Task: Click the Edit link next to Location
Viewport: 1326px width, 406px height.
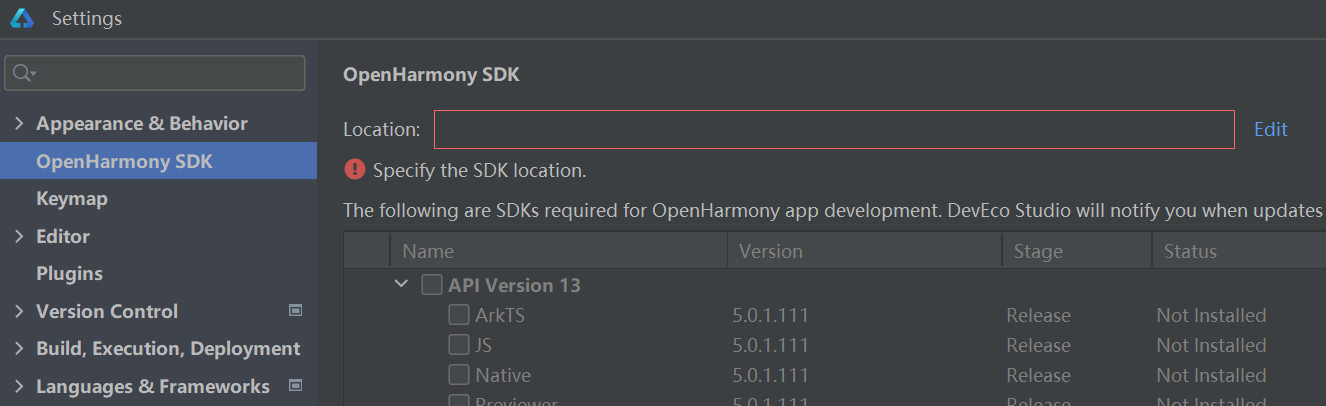Action: tap(1271, 129)
